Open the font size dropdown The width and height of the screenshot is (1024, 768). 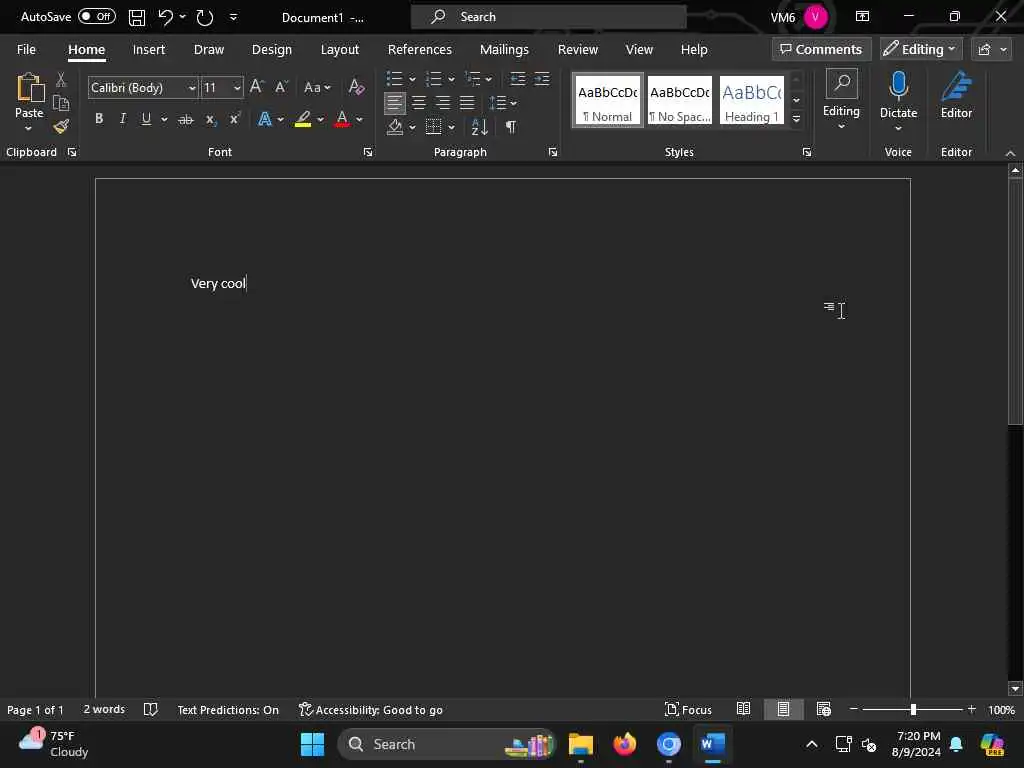click(x=236, y=88)
